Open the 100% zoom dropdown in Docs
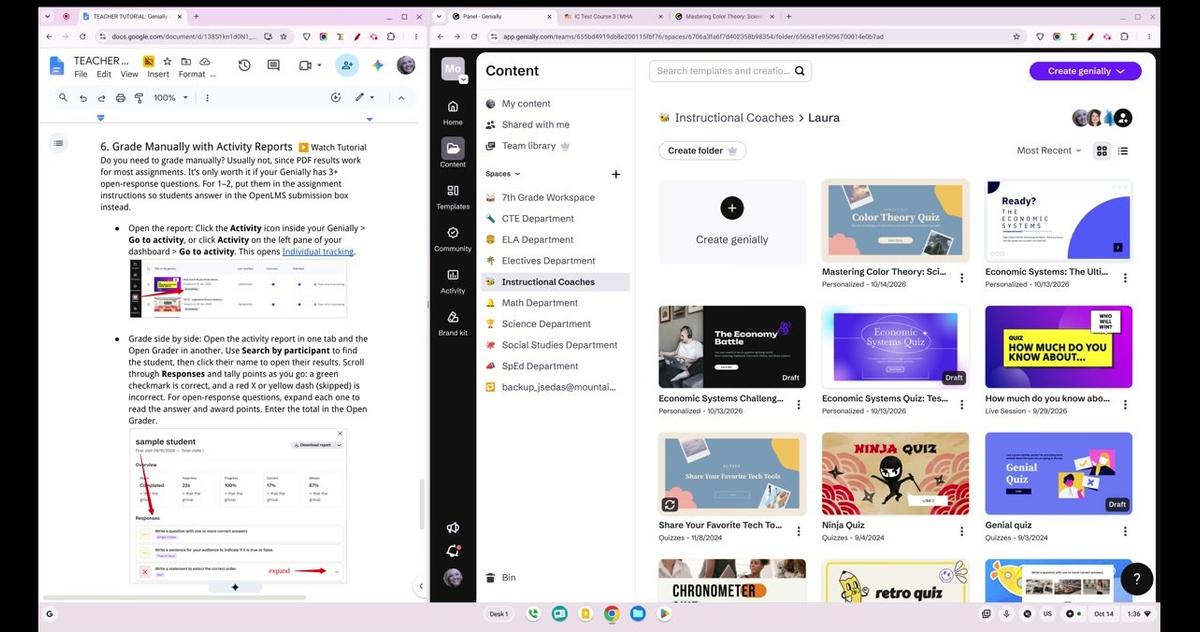 169,98
